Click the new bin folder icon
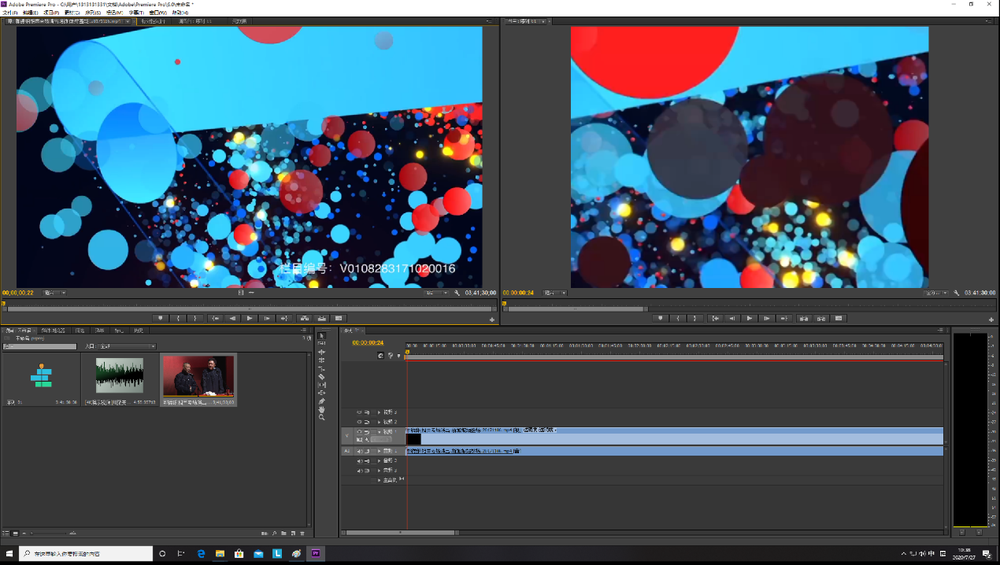1000x565 pixels. [x=283, y=533]
